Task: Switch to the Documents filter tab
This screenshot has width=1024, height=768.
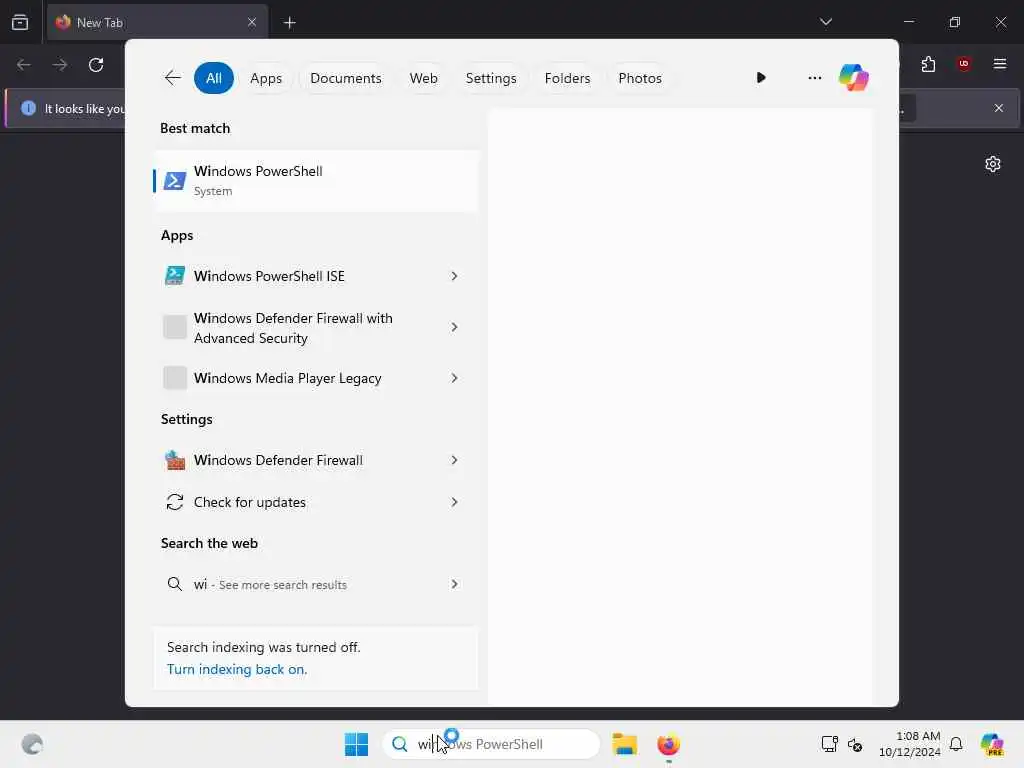Action: coord(345,78)
